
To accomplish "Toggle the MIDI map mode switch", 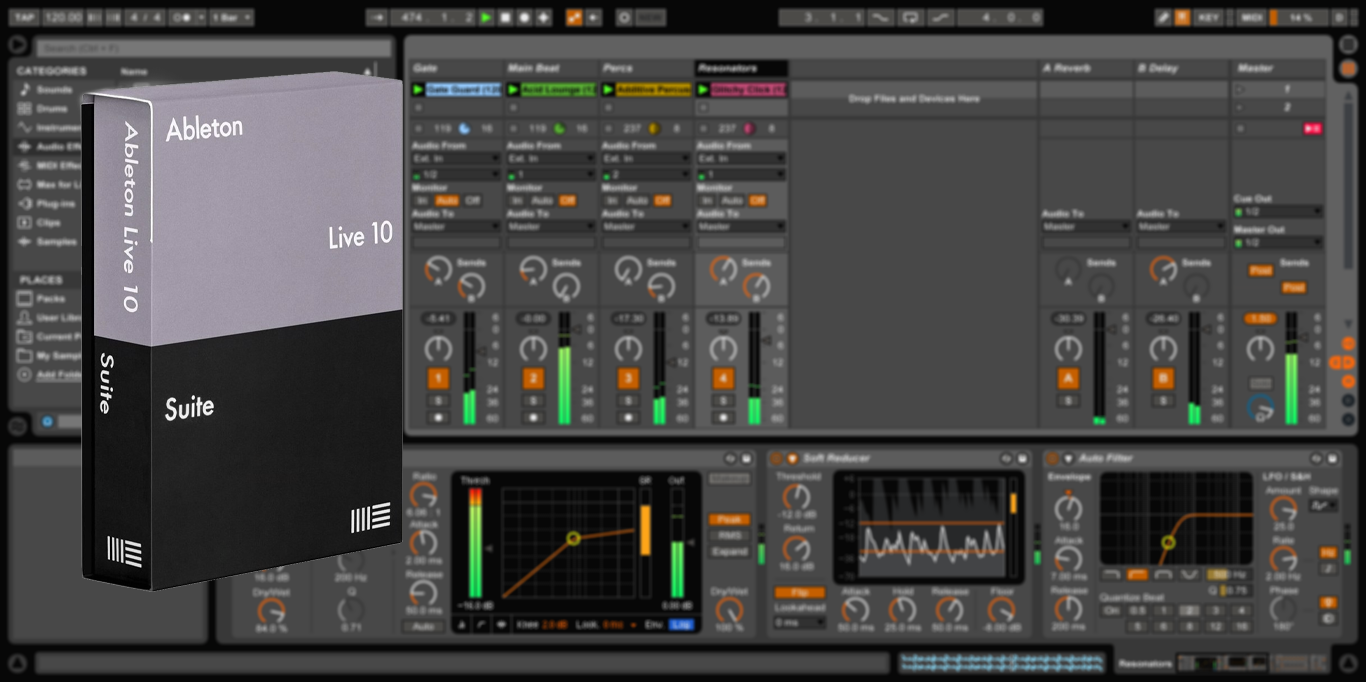I will click(x=1251, y=17).
